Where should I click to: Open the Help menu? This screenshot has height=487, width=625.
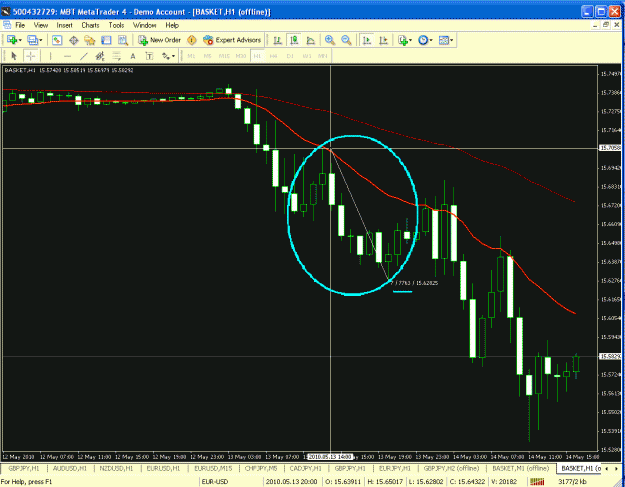tap(172, 25)
